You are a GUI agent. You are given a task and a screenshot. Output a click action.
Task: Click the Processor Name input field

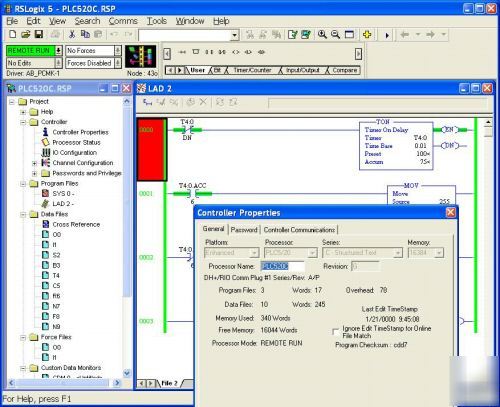[x=282, y=266]
